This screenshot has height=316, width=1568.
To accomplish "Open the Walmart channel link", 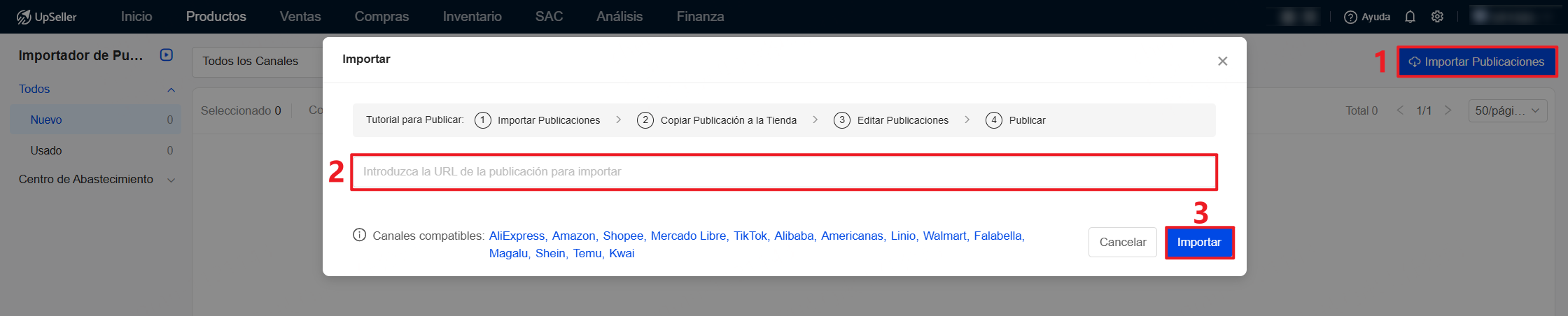I will click(944, 236).
